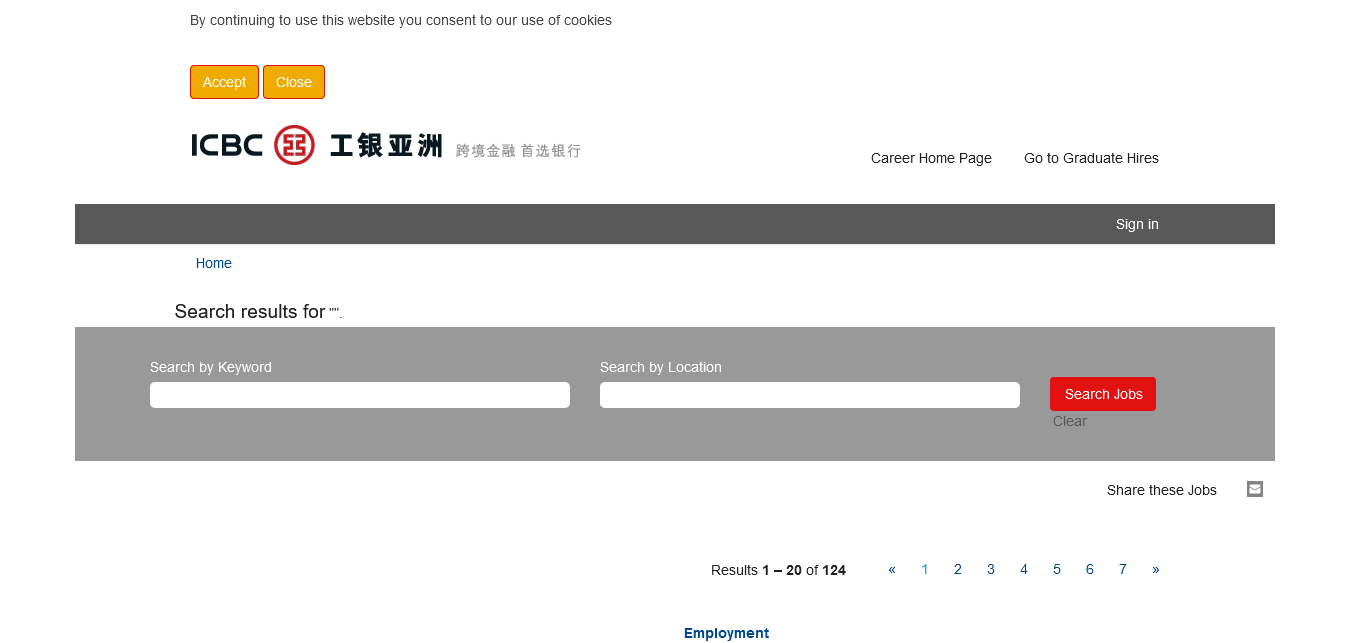
Task: Click Sign in on the gray bar
Action: coord(1137,224)
